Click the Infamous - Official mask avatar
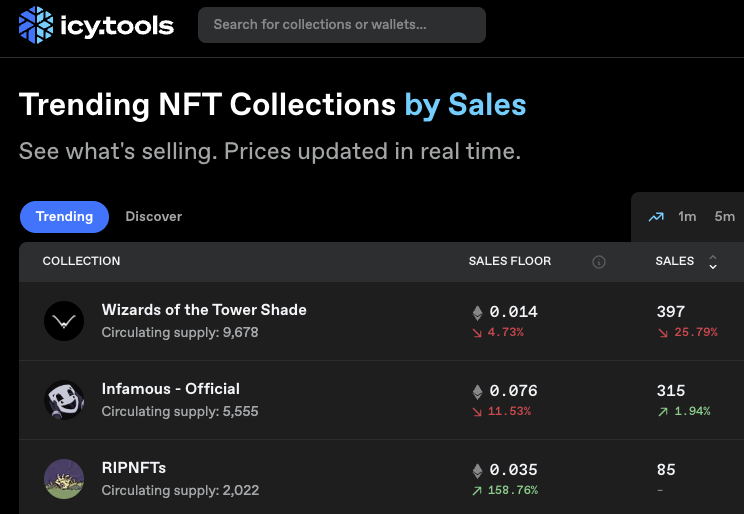Viewport: 744px width, 514px height. 64,400
